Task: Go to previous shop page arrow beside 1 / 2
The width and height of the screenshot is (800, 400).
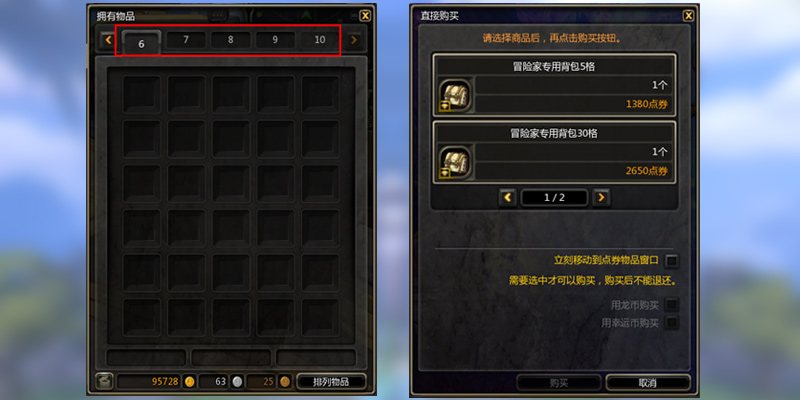Action: (x=508, y=197)
